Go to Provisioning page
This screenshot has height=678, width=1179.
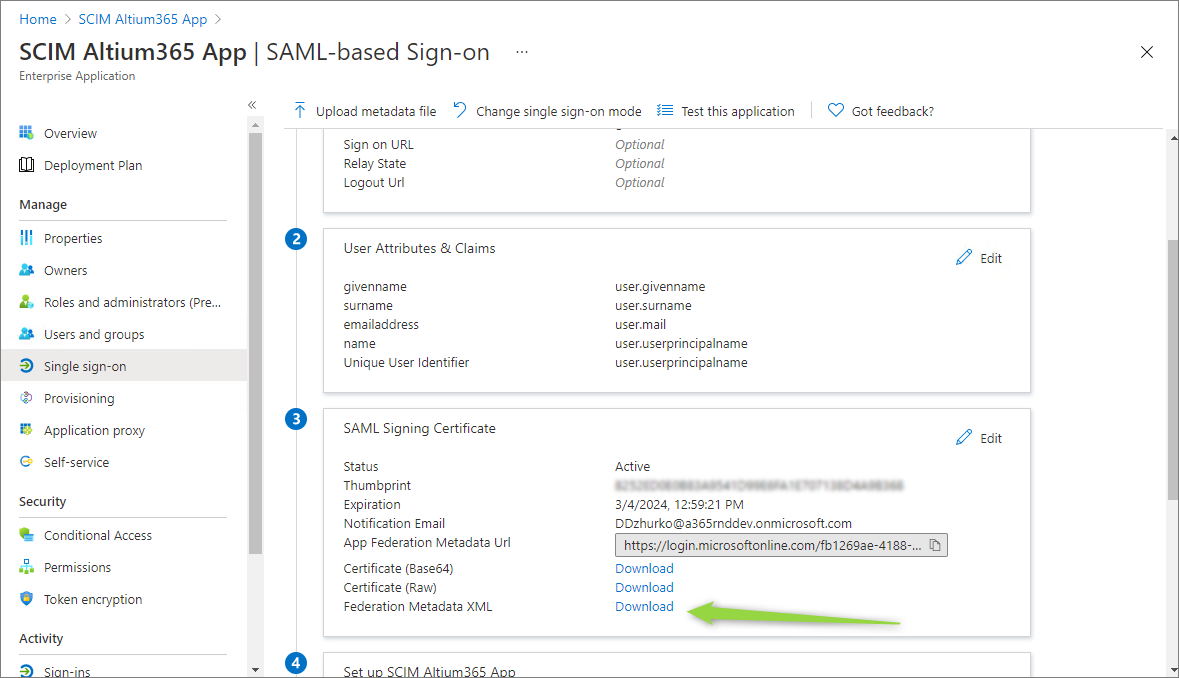click(79, 399)
